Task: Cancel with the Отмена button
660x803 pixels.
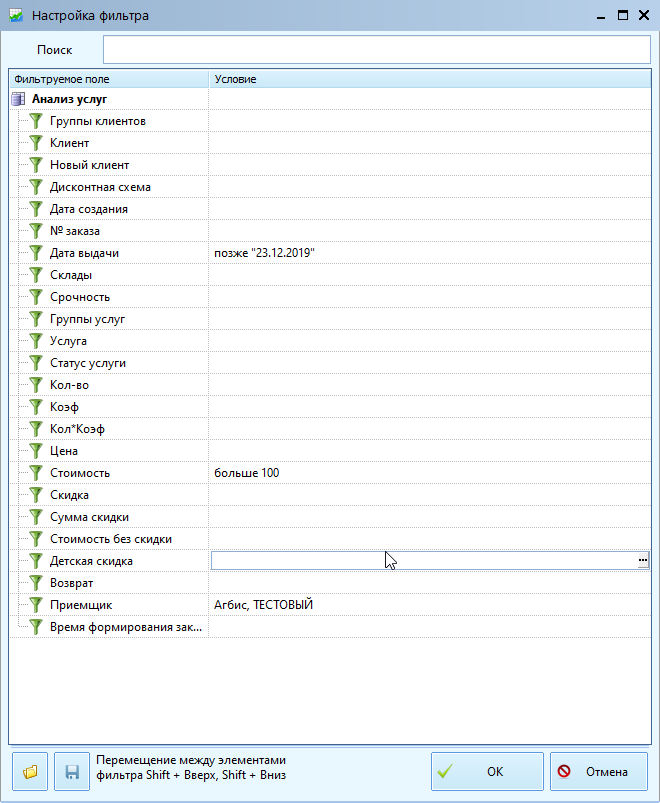Action: (599, 771)
